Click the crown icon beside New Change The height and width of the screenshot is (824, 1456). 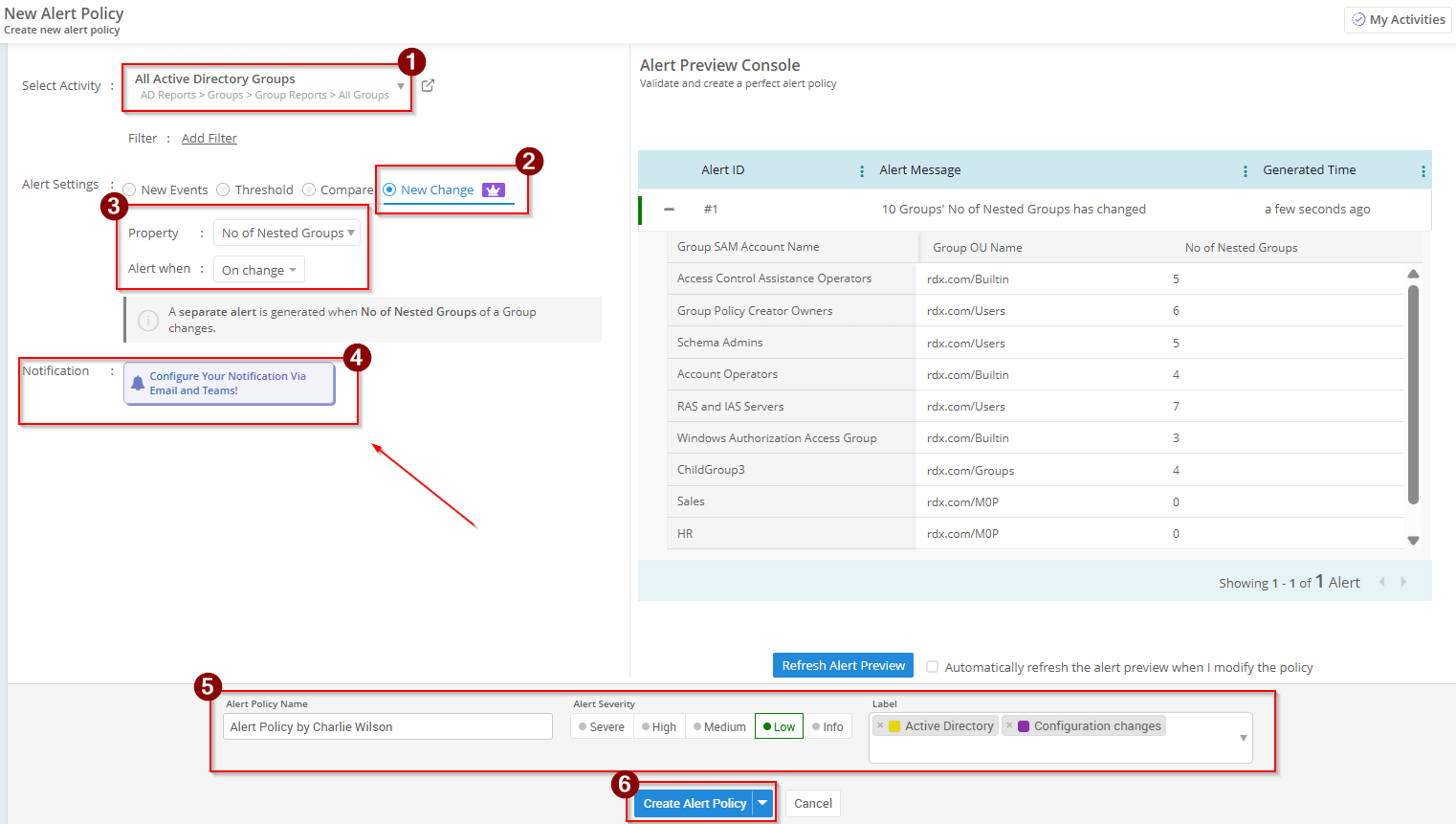494,189
